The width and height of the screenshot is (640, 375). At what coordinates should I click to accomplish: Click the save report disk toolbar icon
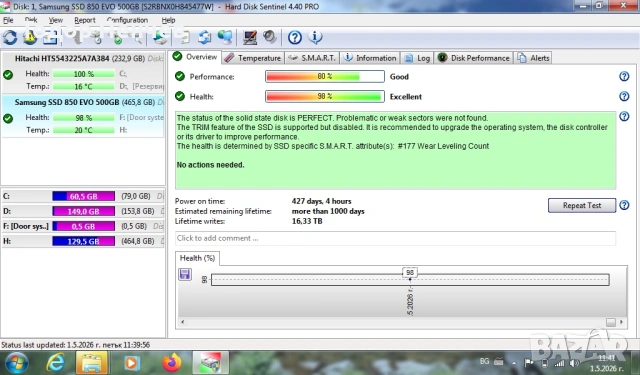pos(160,38)
